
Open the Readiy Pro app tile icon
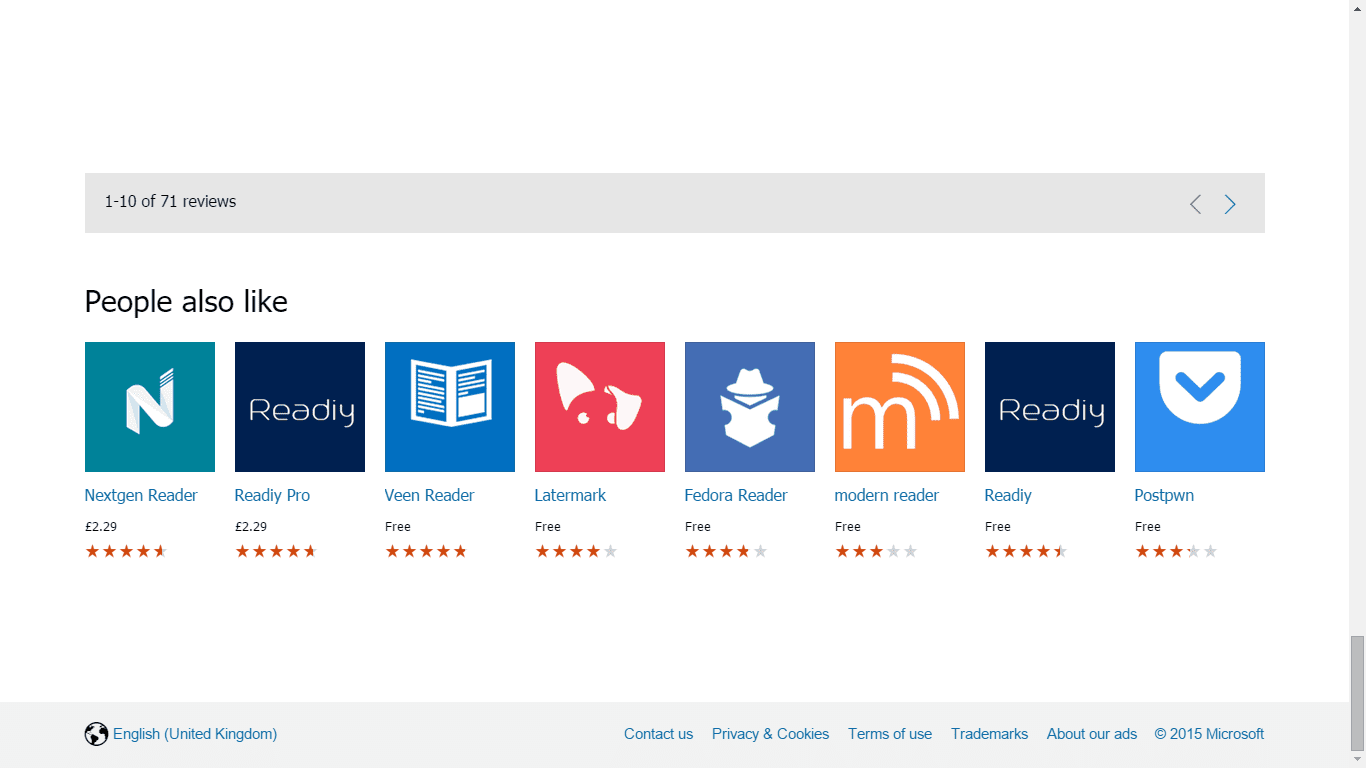click(300, 407)
